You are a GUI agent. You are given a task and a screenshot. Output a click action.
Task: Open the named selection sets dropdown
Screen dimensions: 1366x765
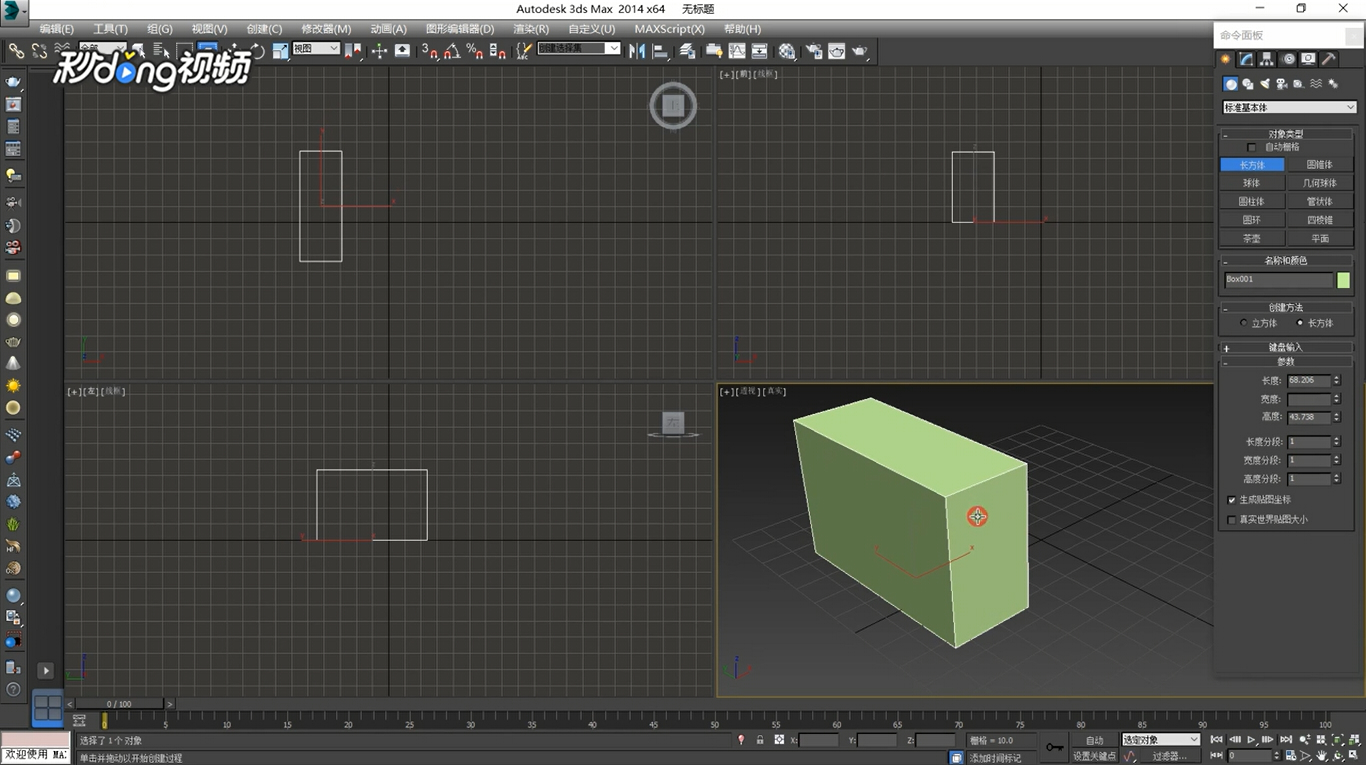(x=579, y=48)
